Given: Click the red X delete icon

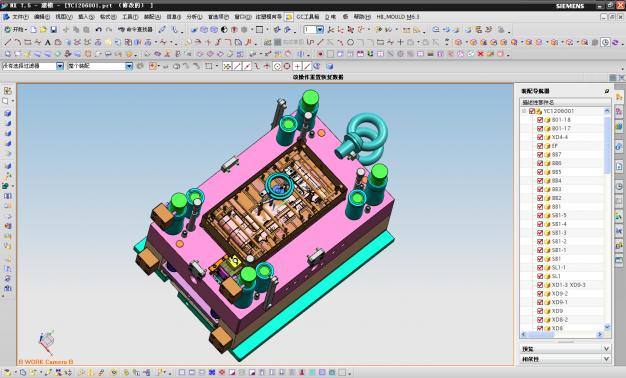Looking at the screenshot, I should pyautogui.click(x=480, y=54).
